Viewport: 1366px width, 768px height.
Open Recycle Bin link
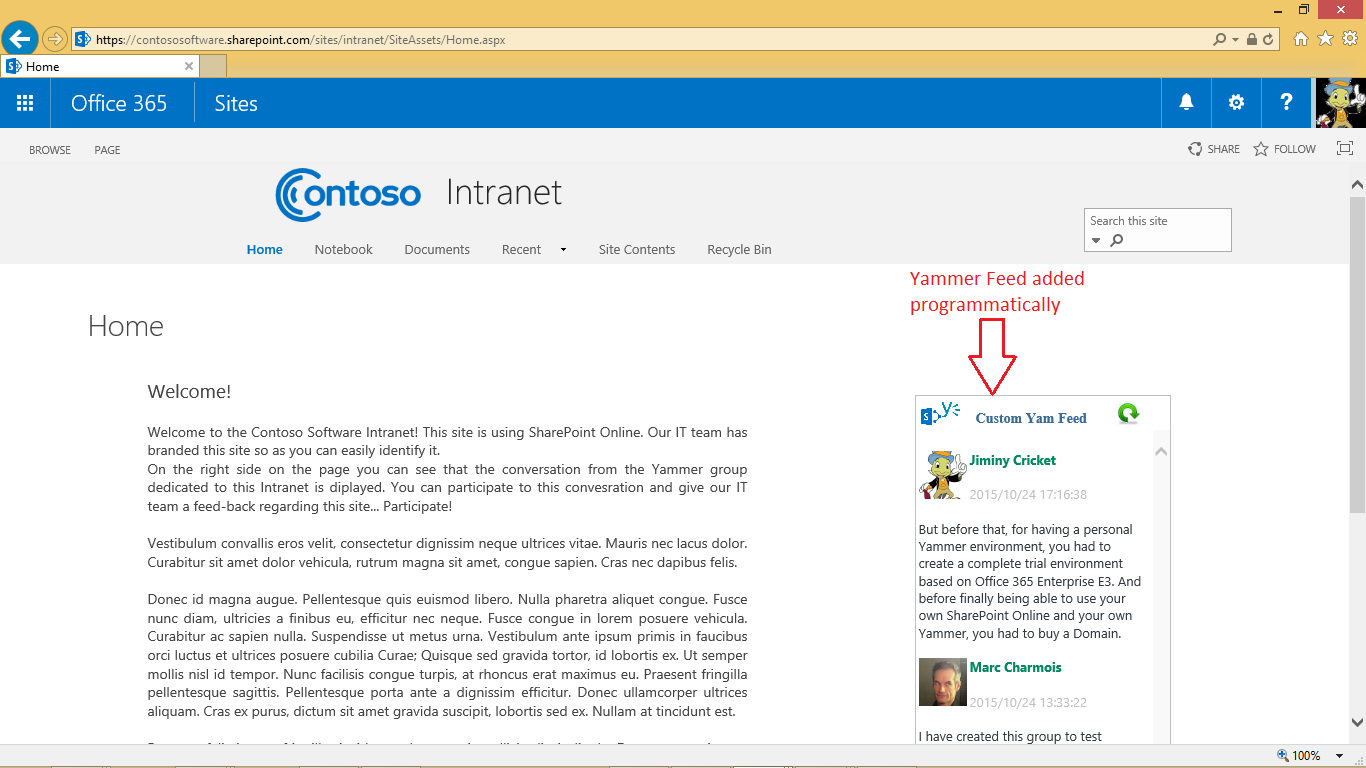[739, 249]
